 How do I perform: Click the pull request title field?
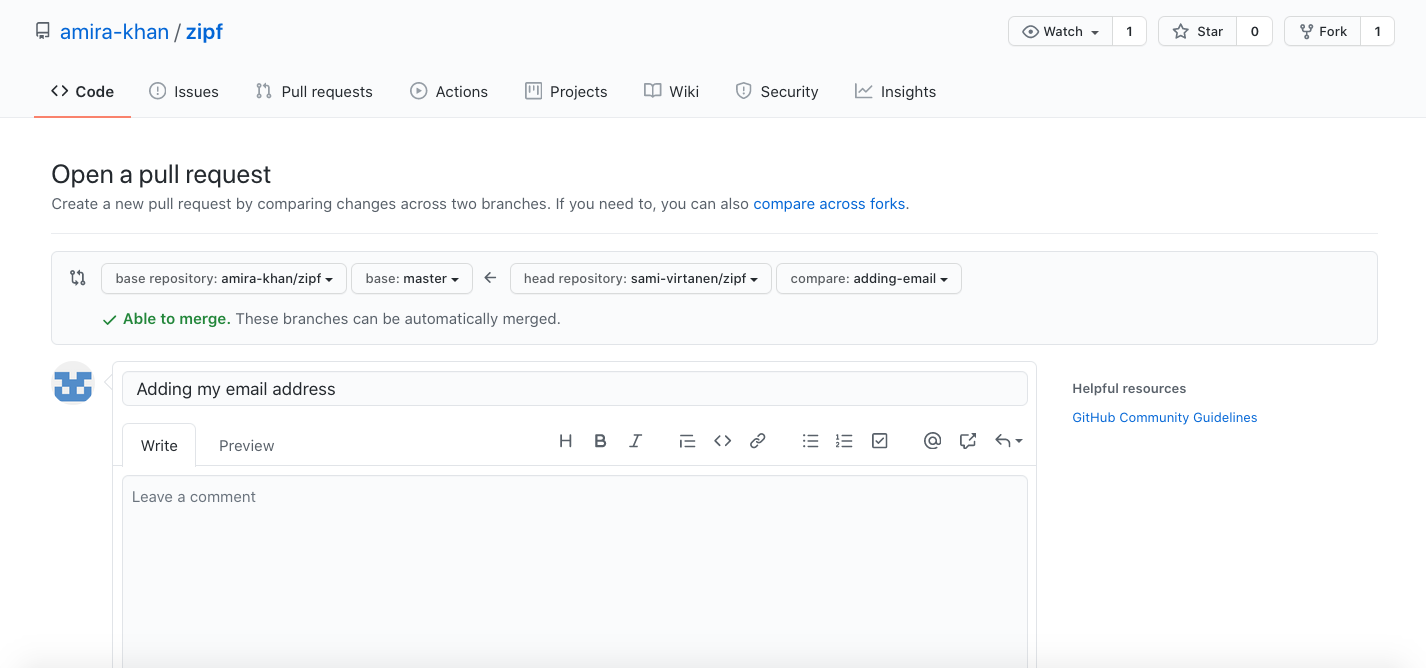(575, 389)
